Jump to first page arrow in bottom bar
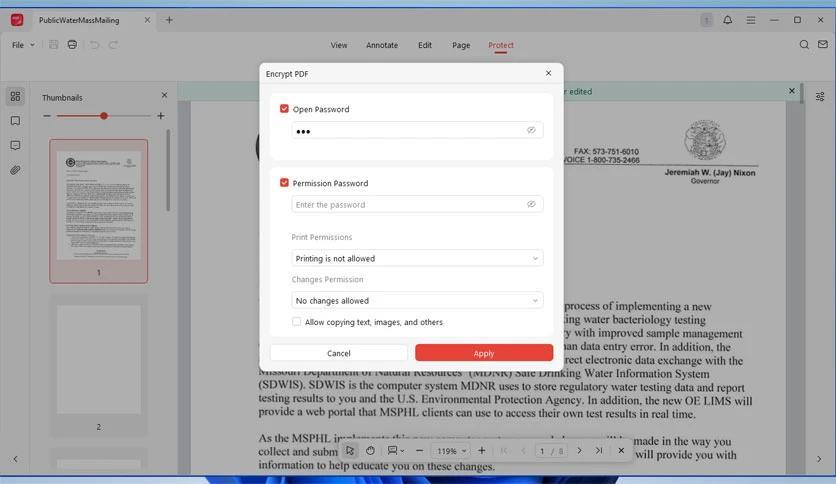The width and height of the screenshot is (836, 484). [504, 451]
